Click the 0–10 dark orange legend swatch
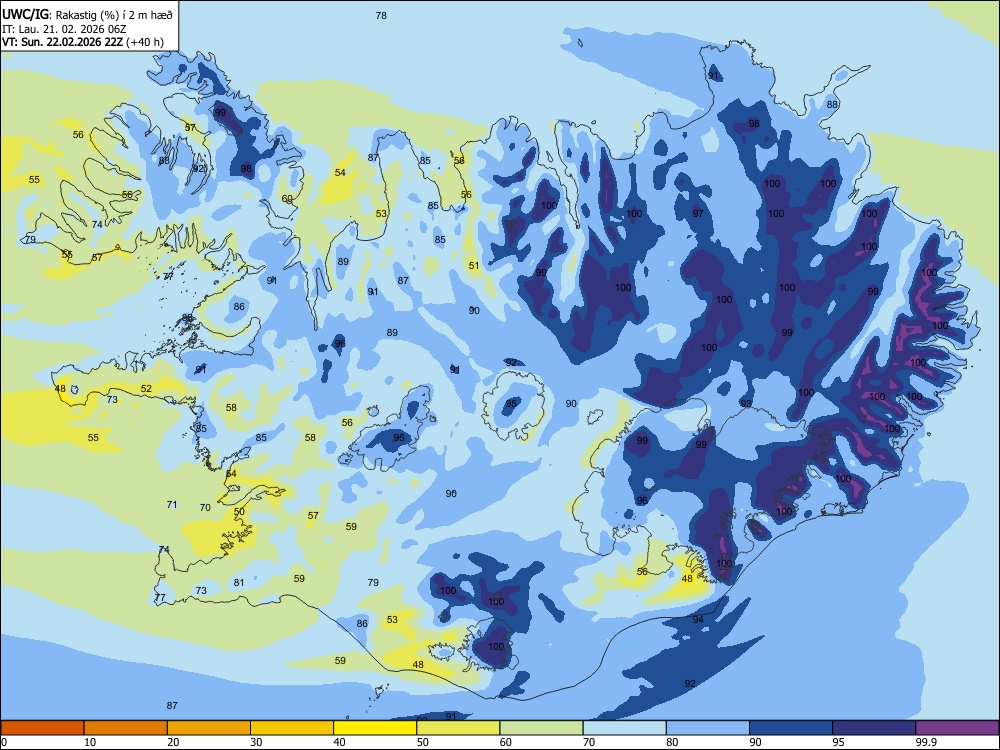This screenshot has width=1000, height=750. pyautogui.click(x=42, y=728)
